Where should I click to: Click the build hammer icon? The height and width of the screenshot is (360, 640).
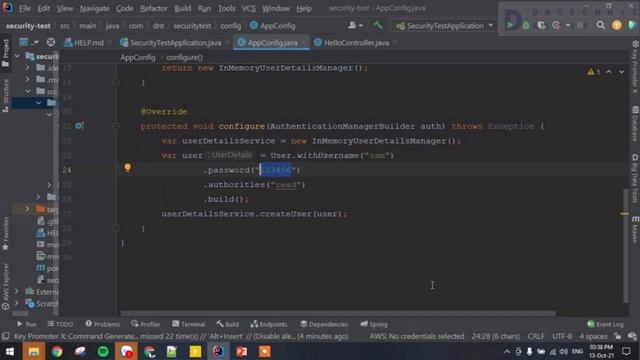click(x=378, y=25)
